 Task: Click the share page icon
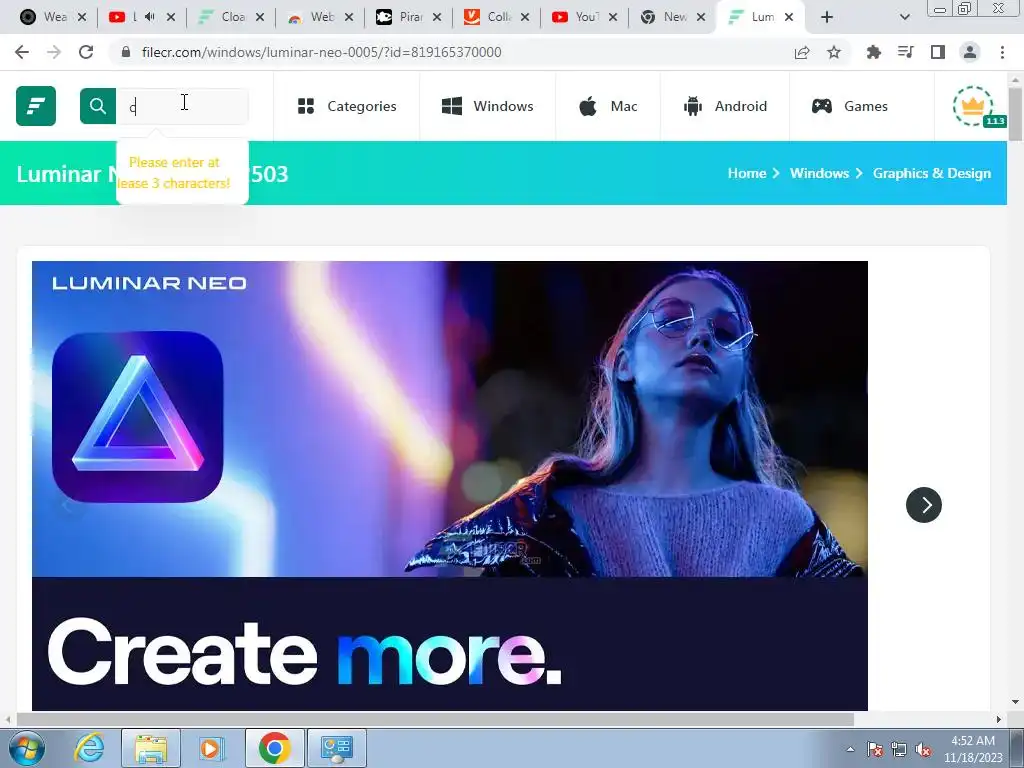[x=802, y=52]
